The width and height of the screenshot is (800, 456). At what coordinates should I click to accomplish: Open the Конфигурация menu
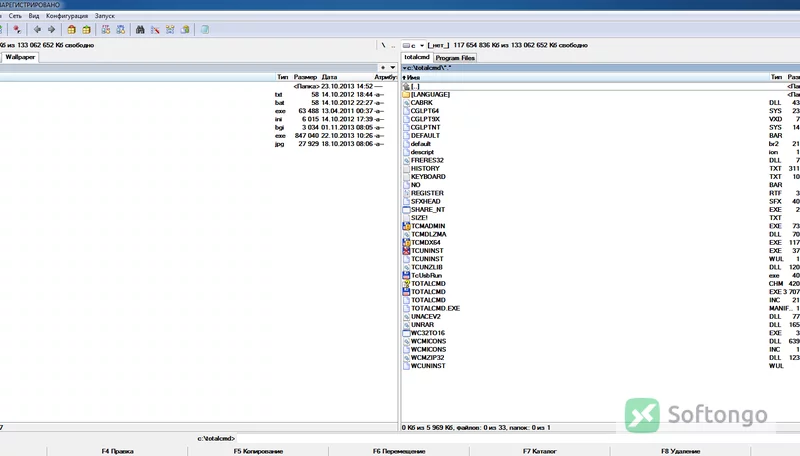tap(67, 16)
